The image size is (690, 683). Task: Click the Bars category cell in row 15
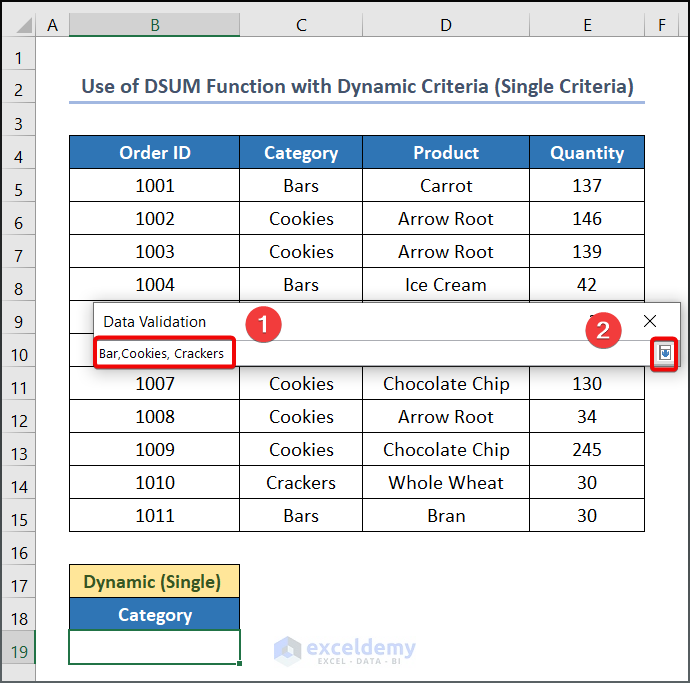pyautogui.click(x=301, y=516)
